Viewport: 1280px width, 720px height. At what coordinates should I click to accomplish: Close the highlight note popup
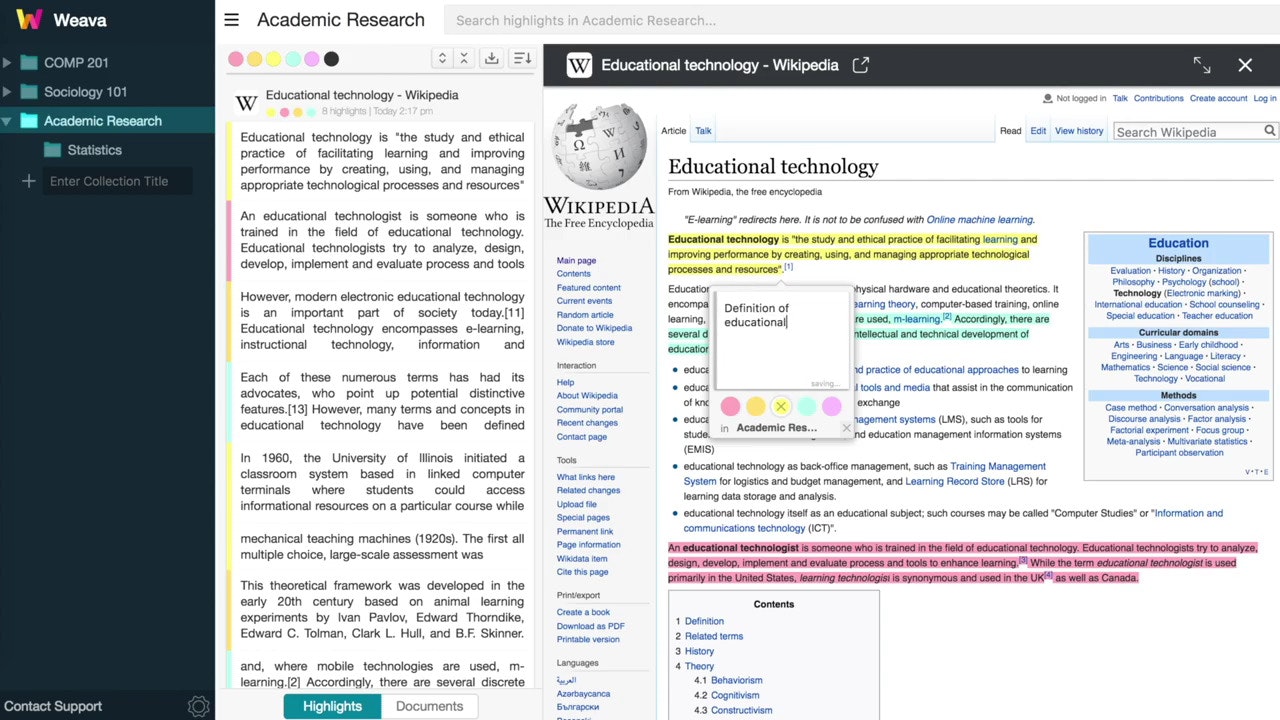click(847, 428)
